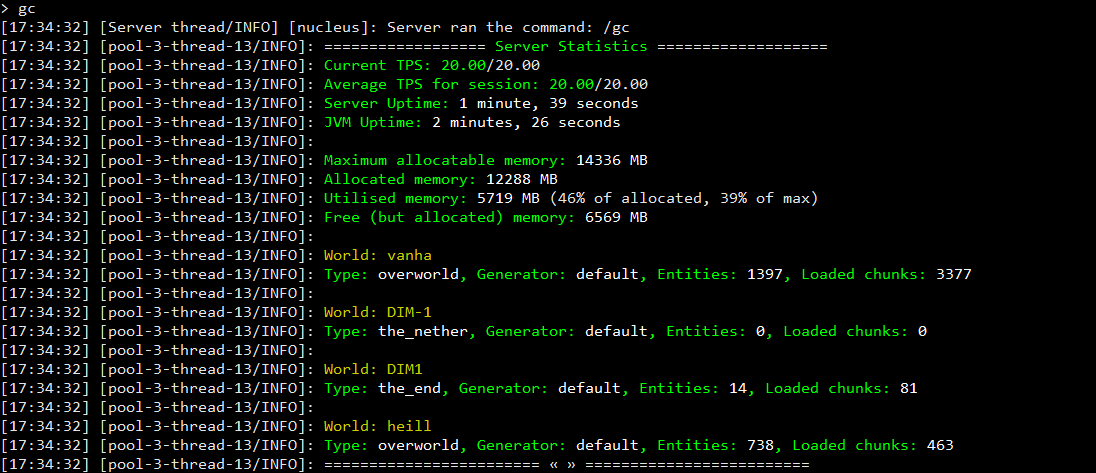Image resolution: width=1096 pixels, height=473 pixels.
Task: Click the 'Utilised memory:' label
Action: pyautogui.click(x=396, y=198)
